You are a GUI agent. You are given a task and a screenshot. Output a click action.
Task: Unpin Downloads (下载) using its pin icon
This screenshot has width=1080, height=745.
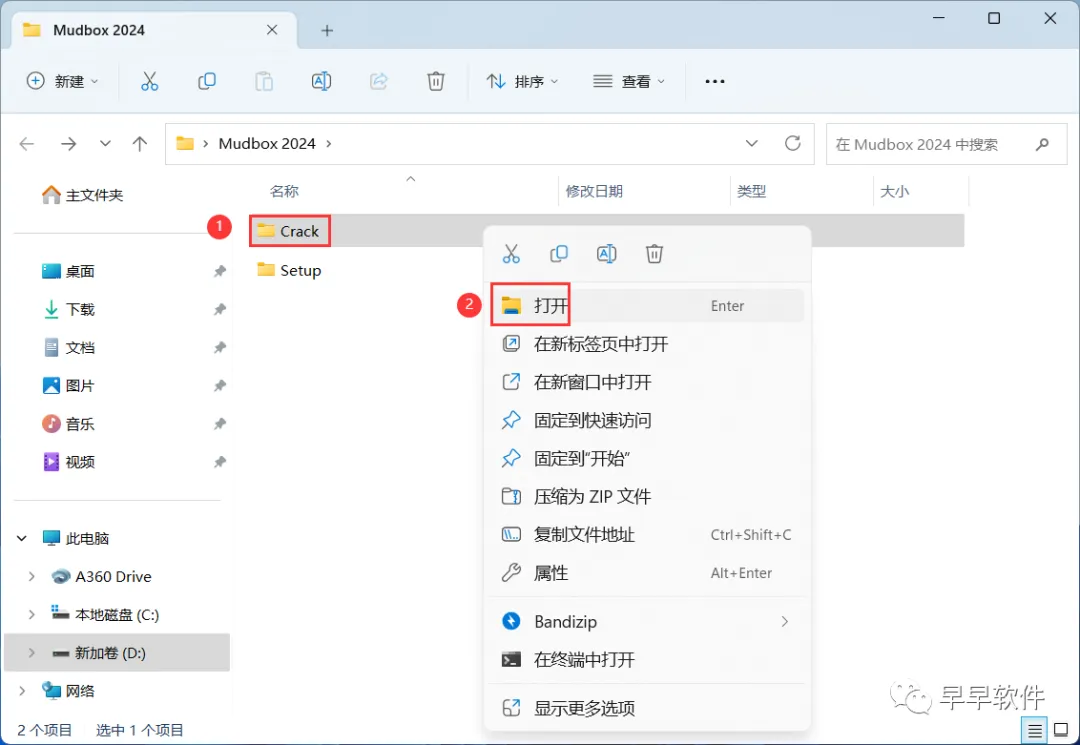(x=220, y=309)
